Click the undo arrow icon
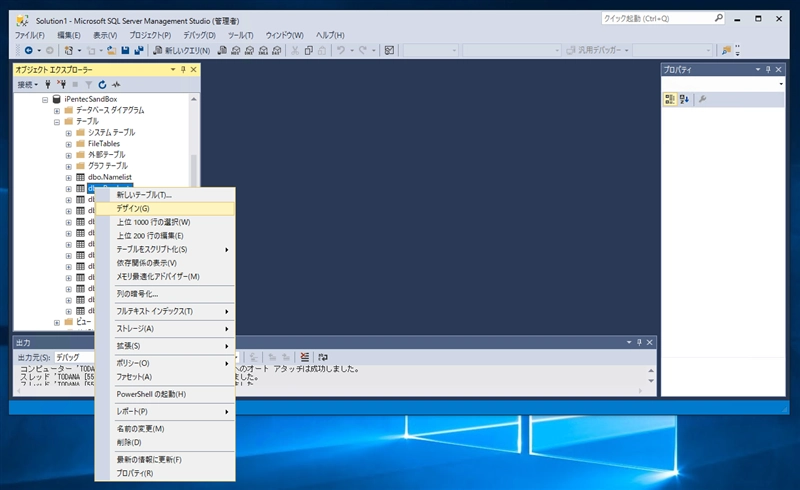This screenshot has height=490, width=800. [341, 50]
